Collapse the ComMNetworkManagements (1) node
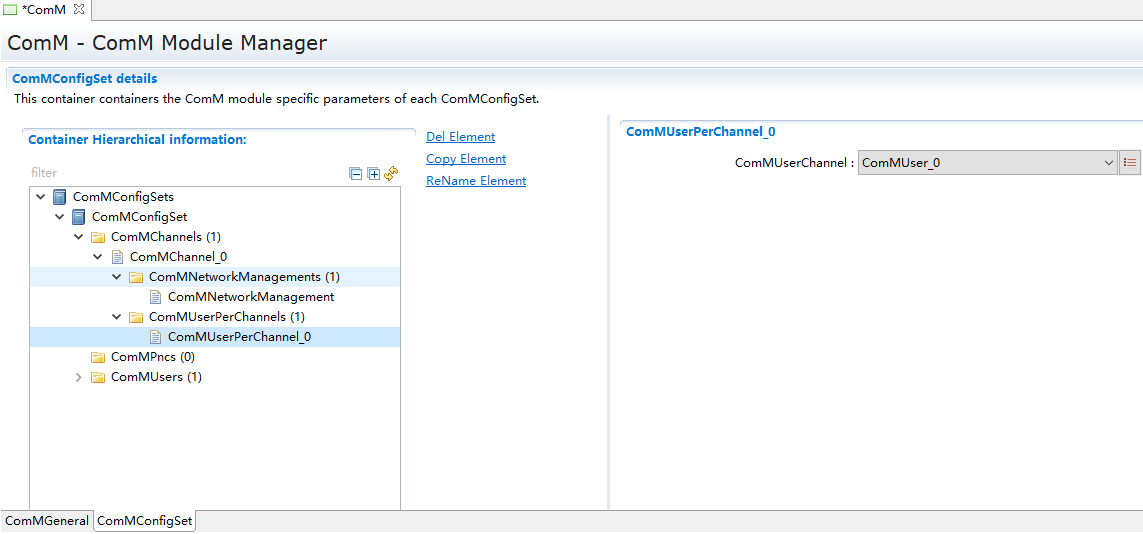1143x534 pixels. 117,277
